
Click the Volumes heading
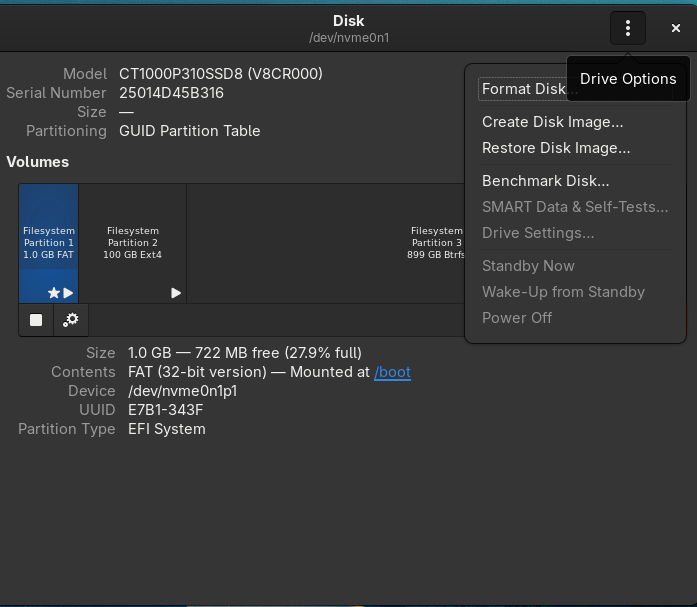click(x=37, y=162)
